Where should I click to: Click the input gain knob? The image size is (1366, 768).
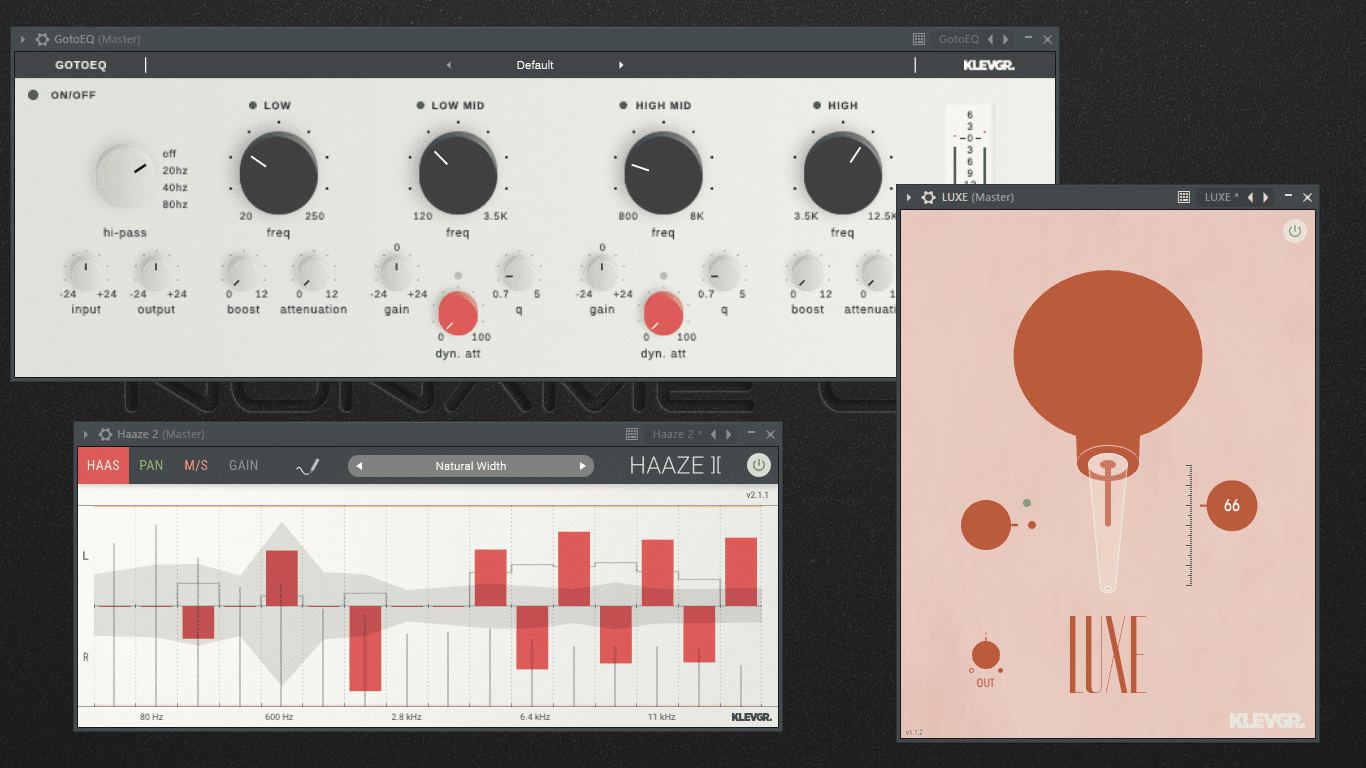[x=84, y=271]
